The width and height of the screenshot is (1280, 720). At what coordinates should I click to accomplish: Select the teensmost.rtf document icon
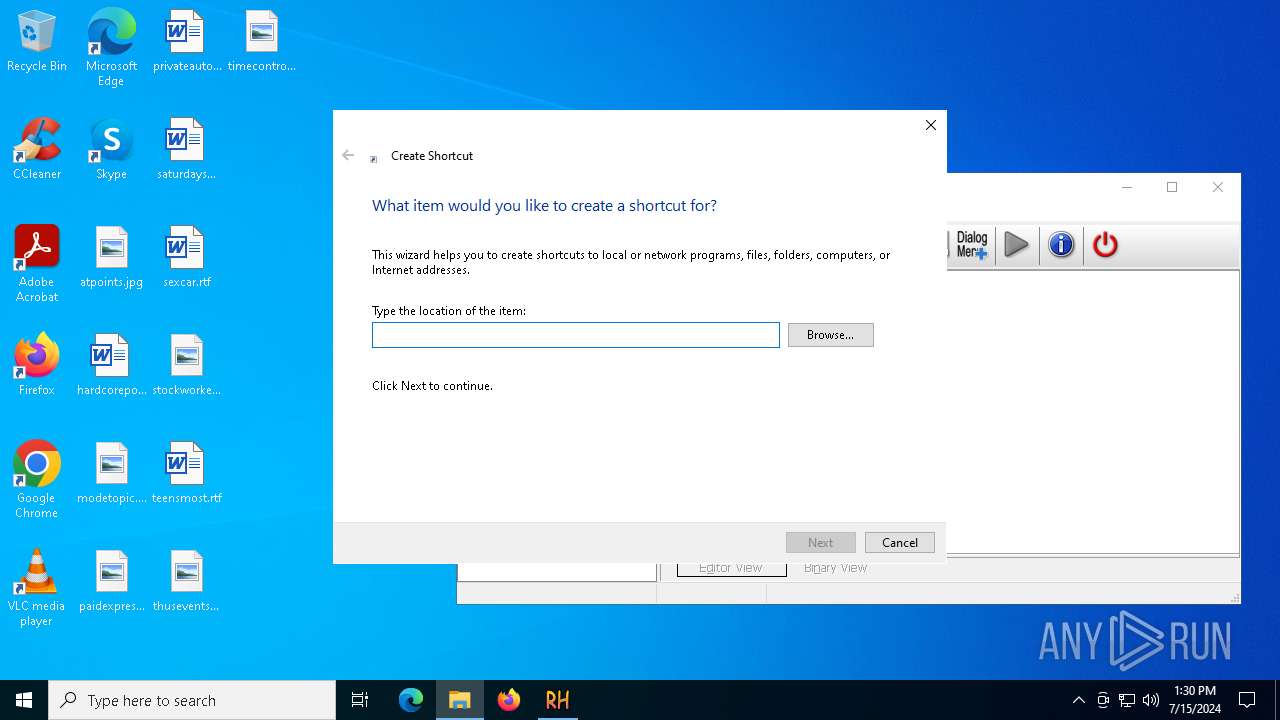coord(186,473)
